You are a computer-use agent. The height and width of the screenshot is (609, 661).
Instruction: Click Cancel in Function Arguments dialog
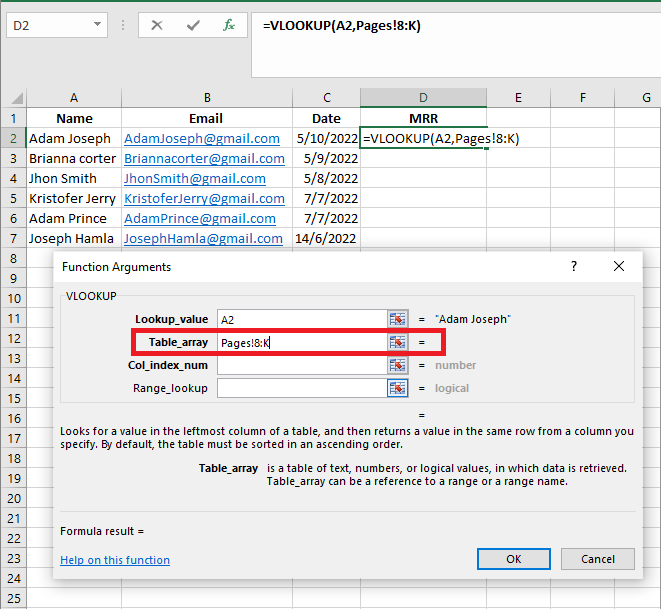597,559
